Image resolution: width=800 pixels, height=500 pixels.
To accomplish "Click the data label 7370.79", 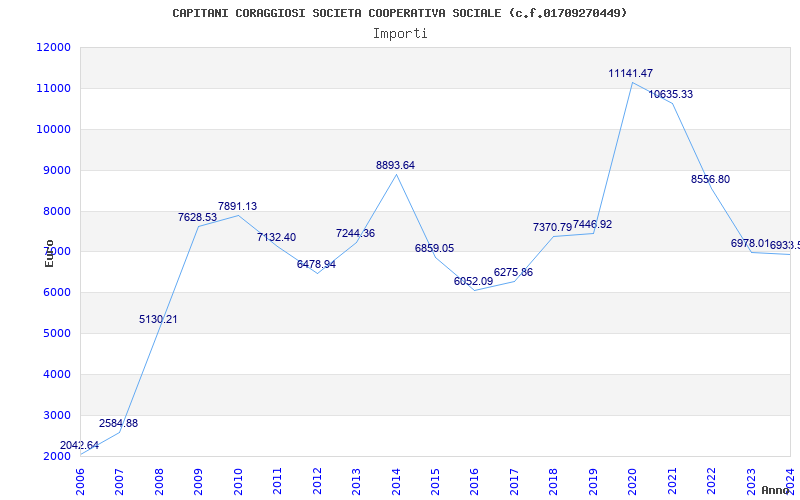I will click(553, 228).
